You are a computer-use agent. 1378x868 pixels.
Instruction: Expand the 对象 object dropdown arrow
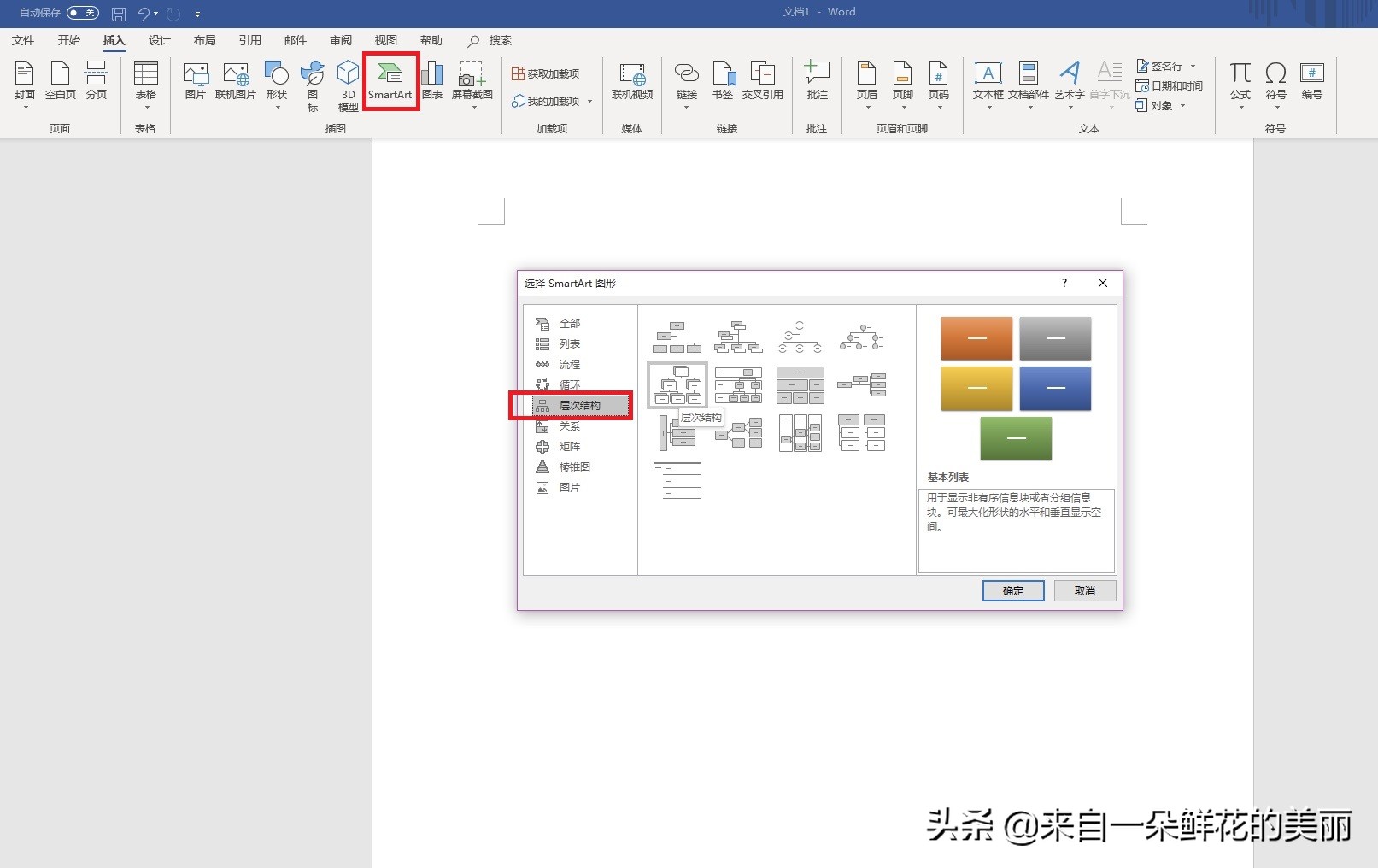click(x=1184, y=106)
